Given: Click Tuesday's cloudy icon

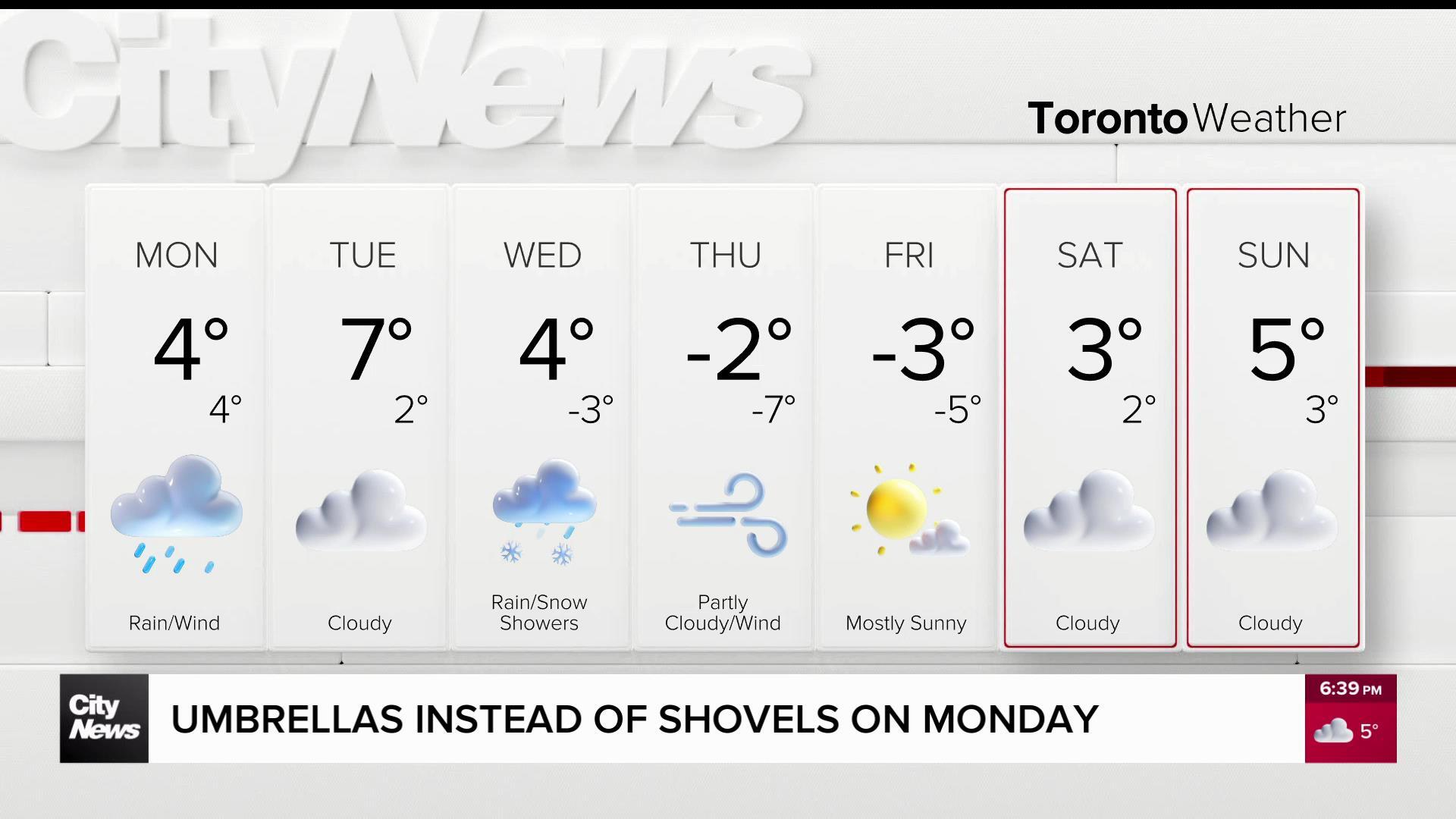Looking at the screenshot, I should tap(361, 510).
